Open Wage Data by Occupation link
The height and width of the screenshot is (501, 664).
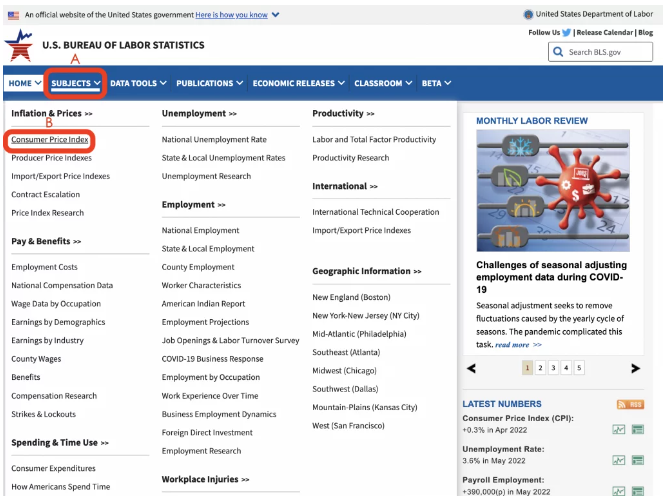click(x=56, y=304)
